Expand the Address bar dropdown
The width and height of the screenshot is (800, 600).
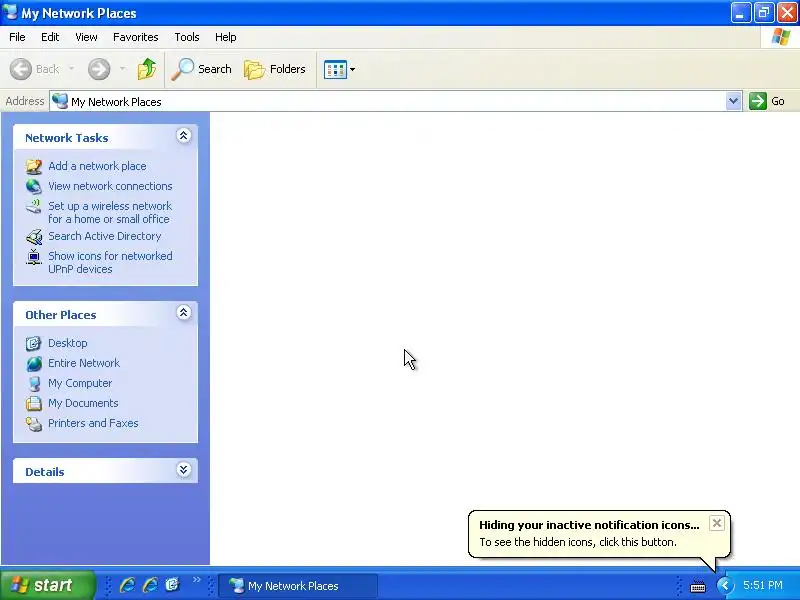point(733,101)
